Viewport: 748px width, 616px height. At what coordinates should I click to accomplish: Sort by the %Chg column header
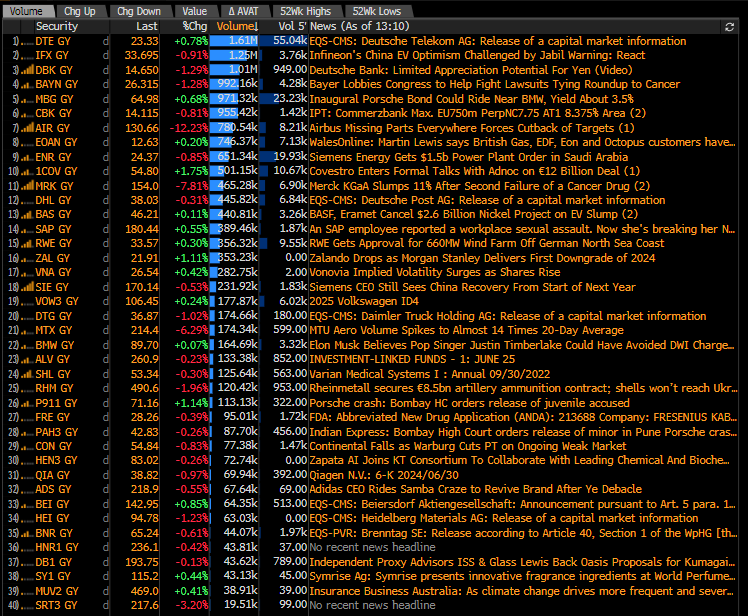point(194,26)
